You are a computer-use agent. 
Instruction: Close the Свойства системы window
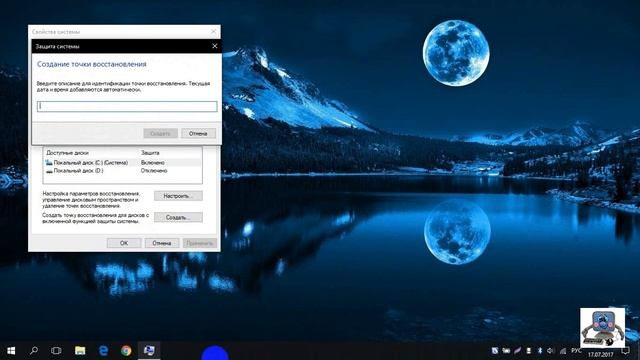[x=213, y=31]
